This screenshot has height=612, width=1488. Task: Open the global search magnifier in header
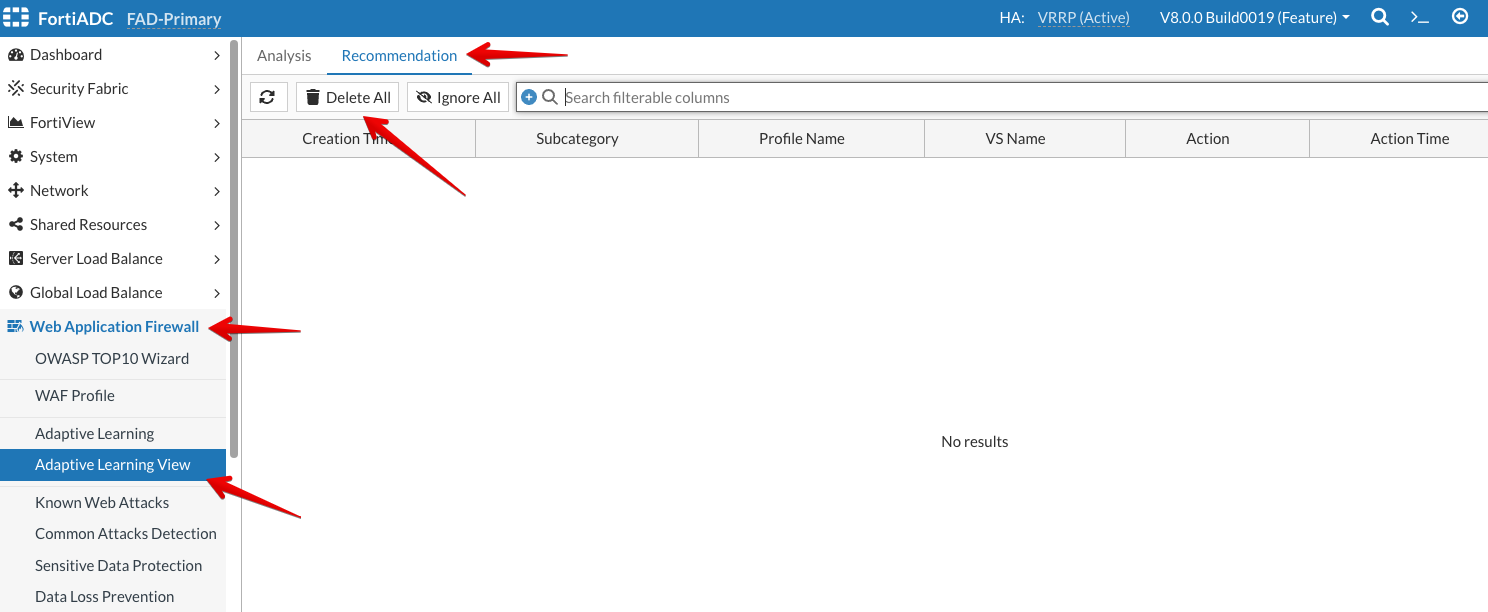click(1380, 17)
